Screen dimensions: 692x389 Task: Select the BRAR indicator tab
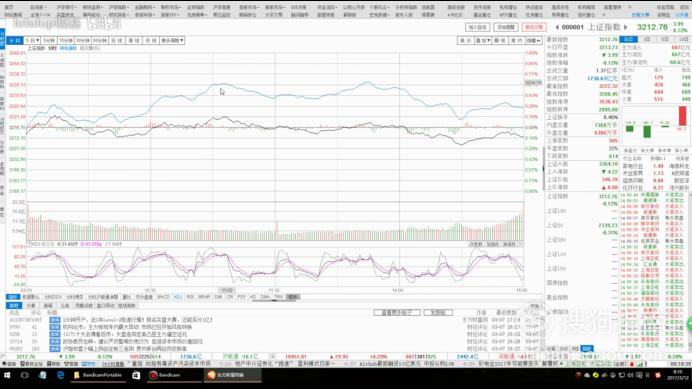(204, 297)
